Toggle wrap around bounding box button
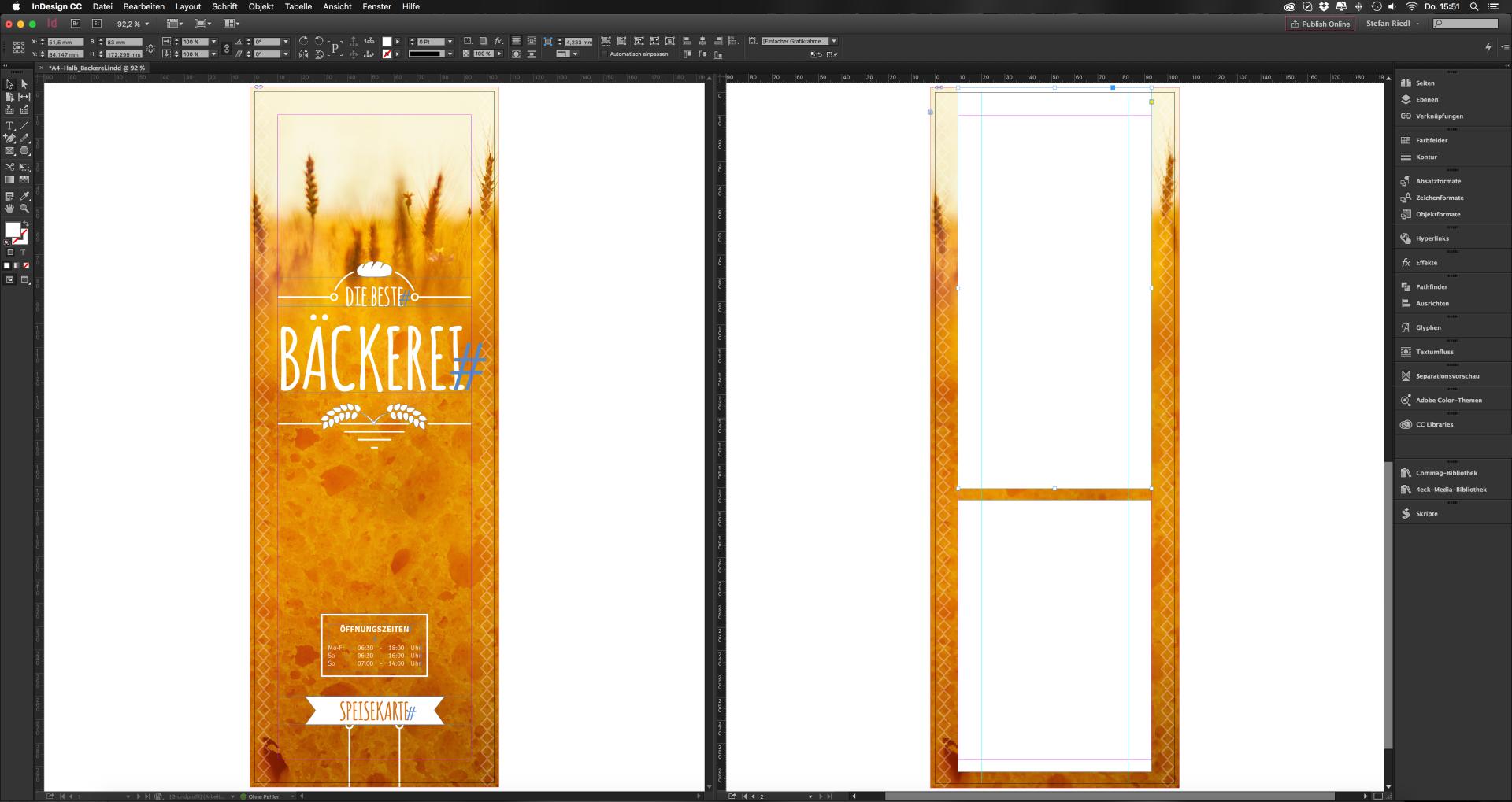The width and height of the screenshot is (1512, 802). [x=532, y=41]
